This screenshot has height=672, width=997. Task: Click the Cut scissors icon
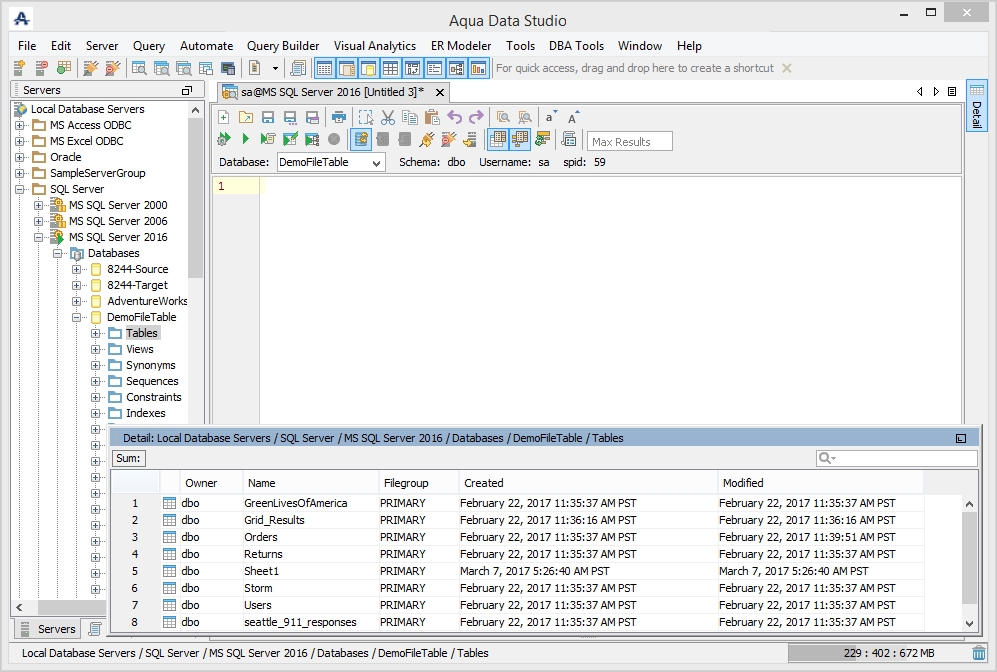click(x=388, y=117)
